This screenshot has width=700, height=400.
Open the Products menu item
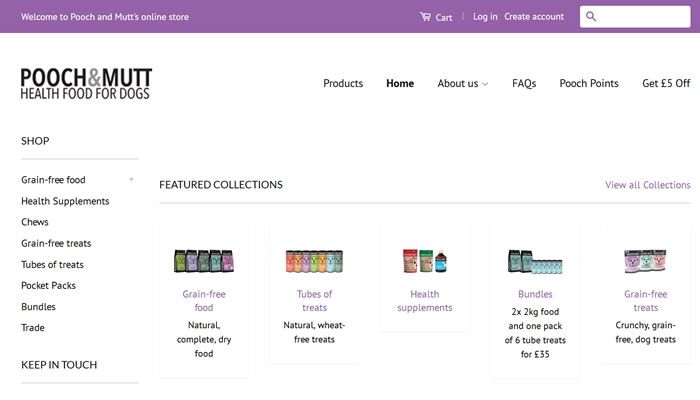343,84
